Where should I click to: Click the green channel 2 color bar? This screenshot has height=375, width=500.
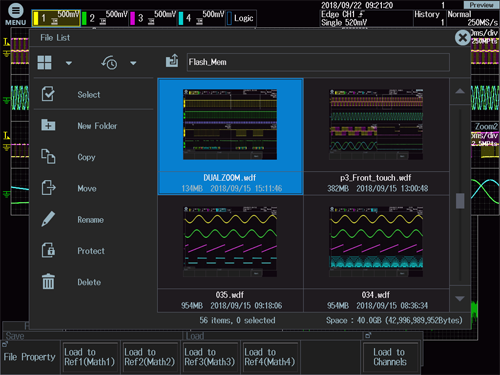click(84, 18)
